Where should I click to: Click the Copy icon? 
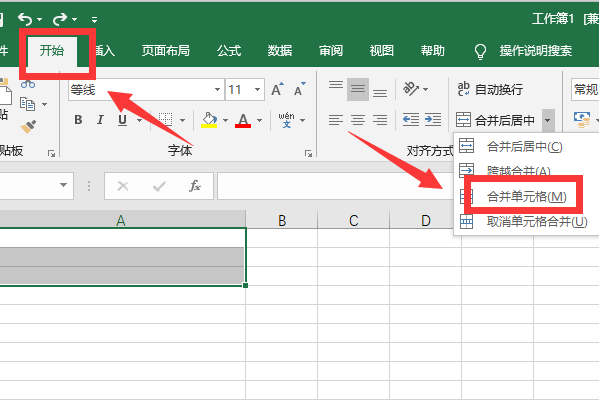point(28,104)
